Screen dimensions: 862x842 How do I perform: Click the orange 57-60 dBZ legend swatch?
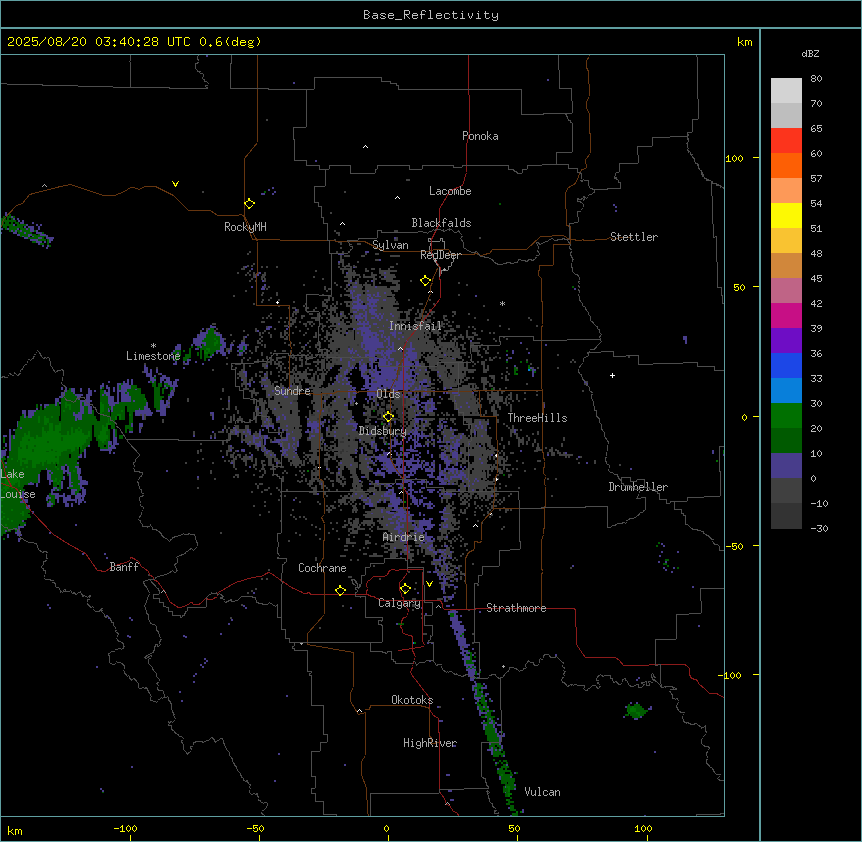coord(786,165)
